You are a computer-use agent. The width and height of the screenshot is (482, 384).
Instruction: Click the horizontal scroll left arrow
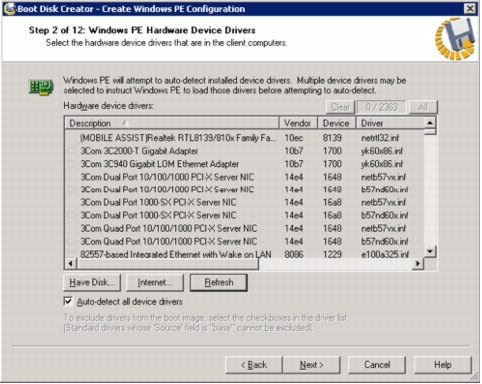point(70,264)
